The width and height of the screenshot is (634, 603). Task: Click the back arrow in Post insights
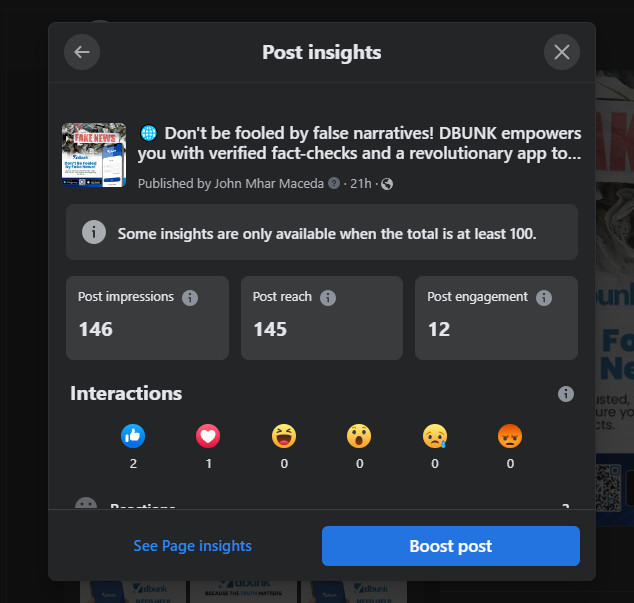[82, 52]
